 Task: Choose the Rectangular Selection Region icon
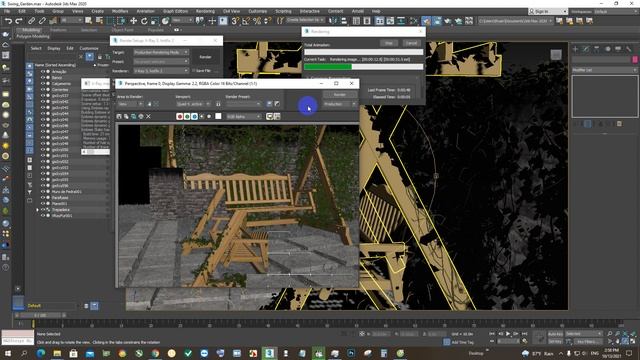[111, 21]
